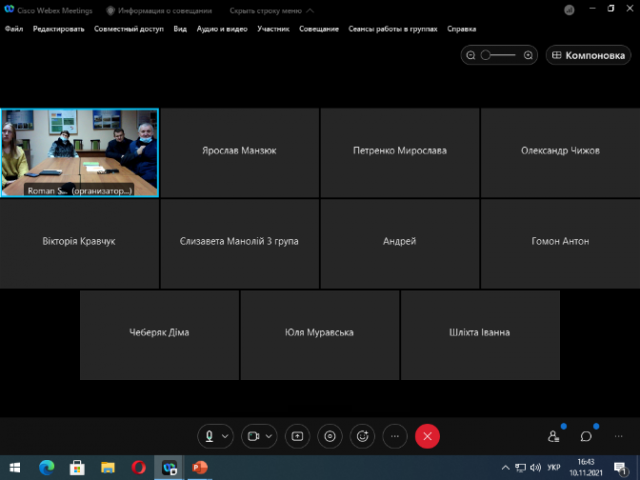Open the Аудио и видео menu

(x=222, y=29)
